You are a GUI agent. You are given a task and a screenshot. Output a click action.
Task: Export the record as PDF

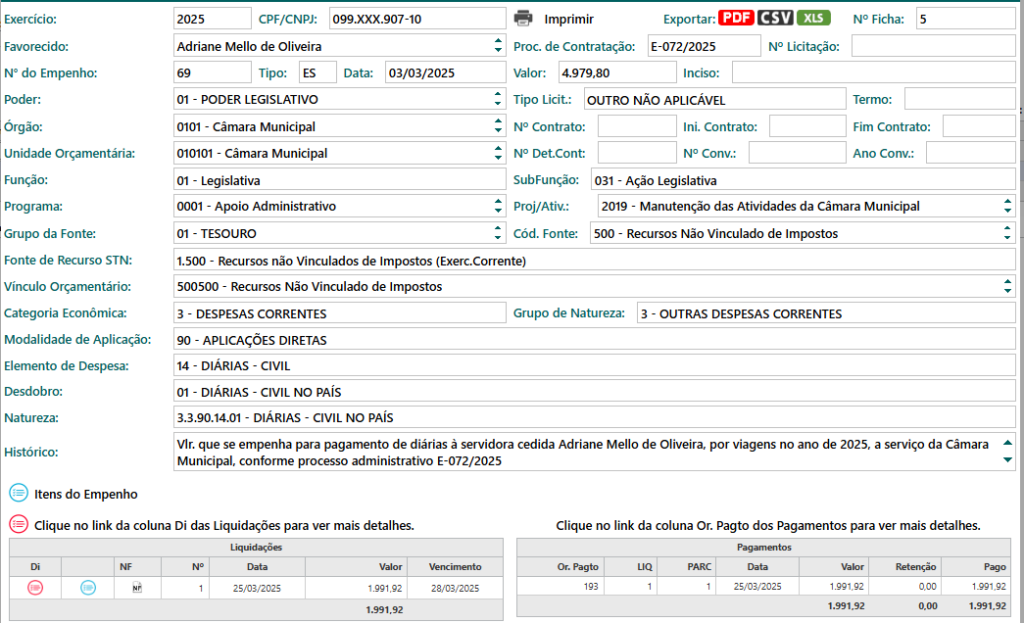(735, 18)
